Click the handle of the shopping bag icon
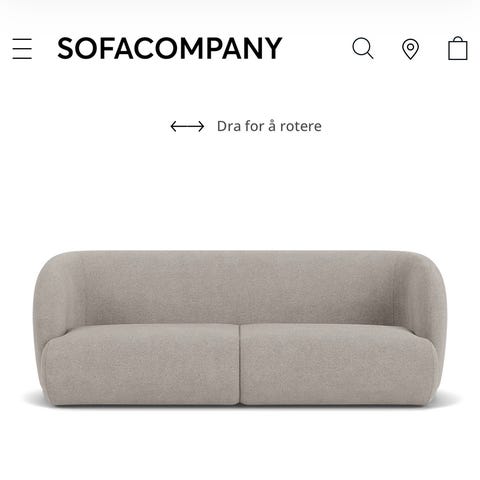Viewport: 480px width, 480px height. 458,38
